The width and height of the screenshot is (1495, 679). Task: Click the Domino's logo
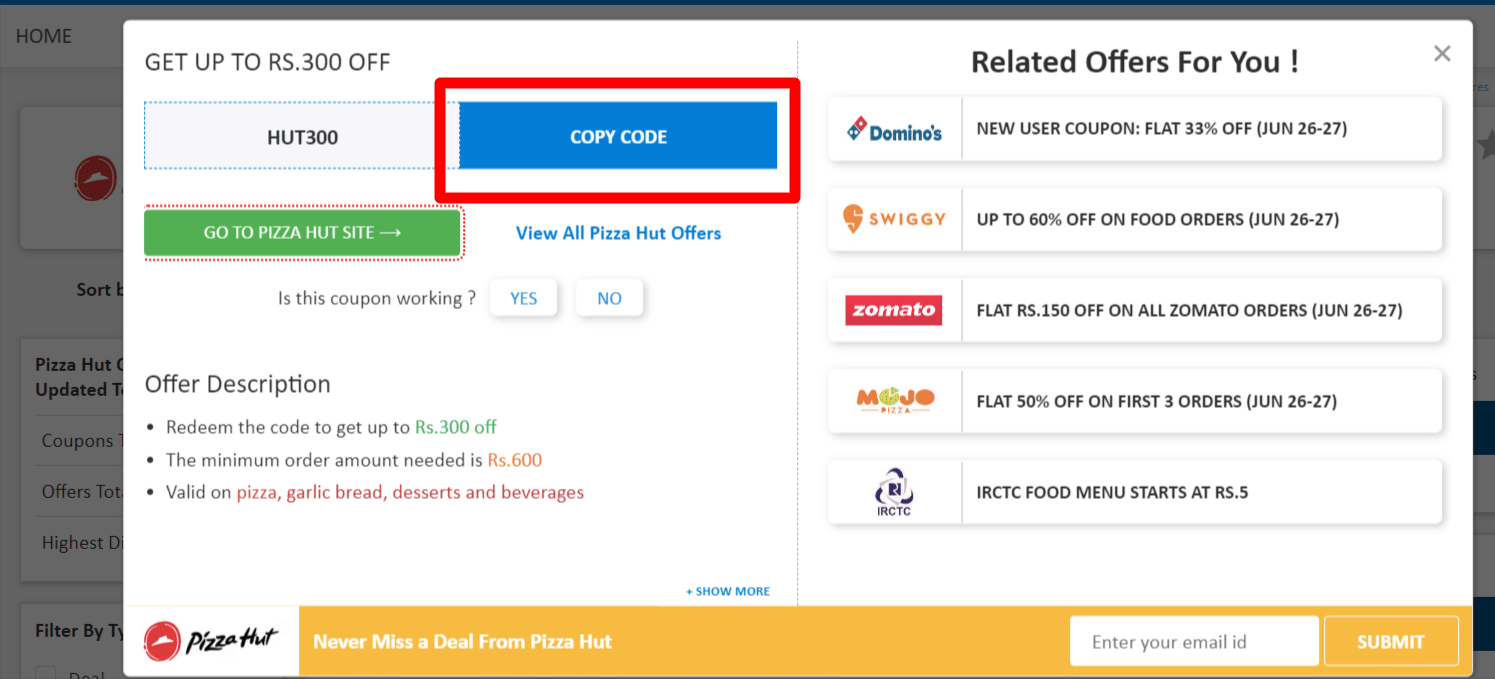click(x=893, y=129)
